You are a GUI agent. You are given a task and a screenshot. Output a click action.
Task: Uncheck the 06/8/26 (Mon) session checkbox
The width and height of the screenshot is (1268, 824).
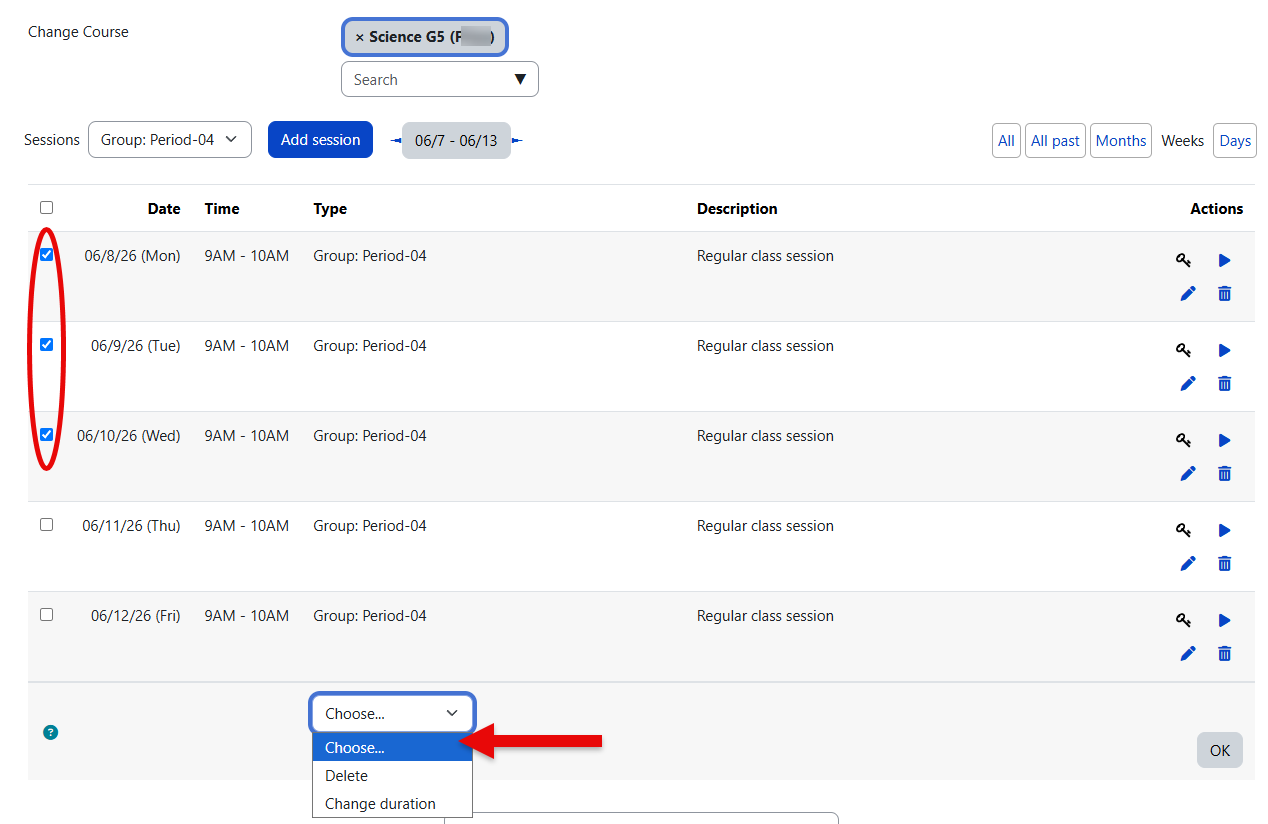coord(46,254)
